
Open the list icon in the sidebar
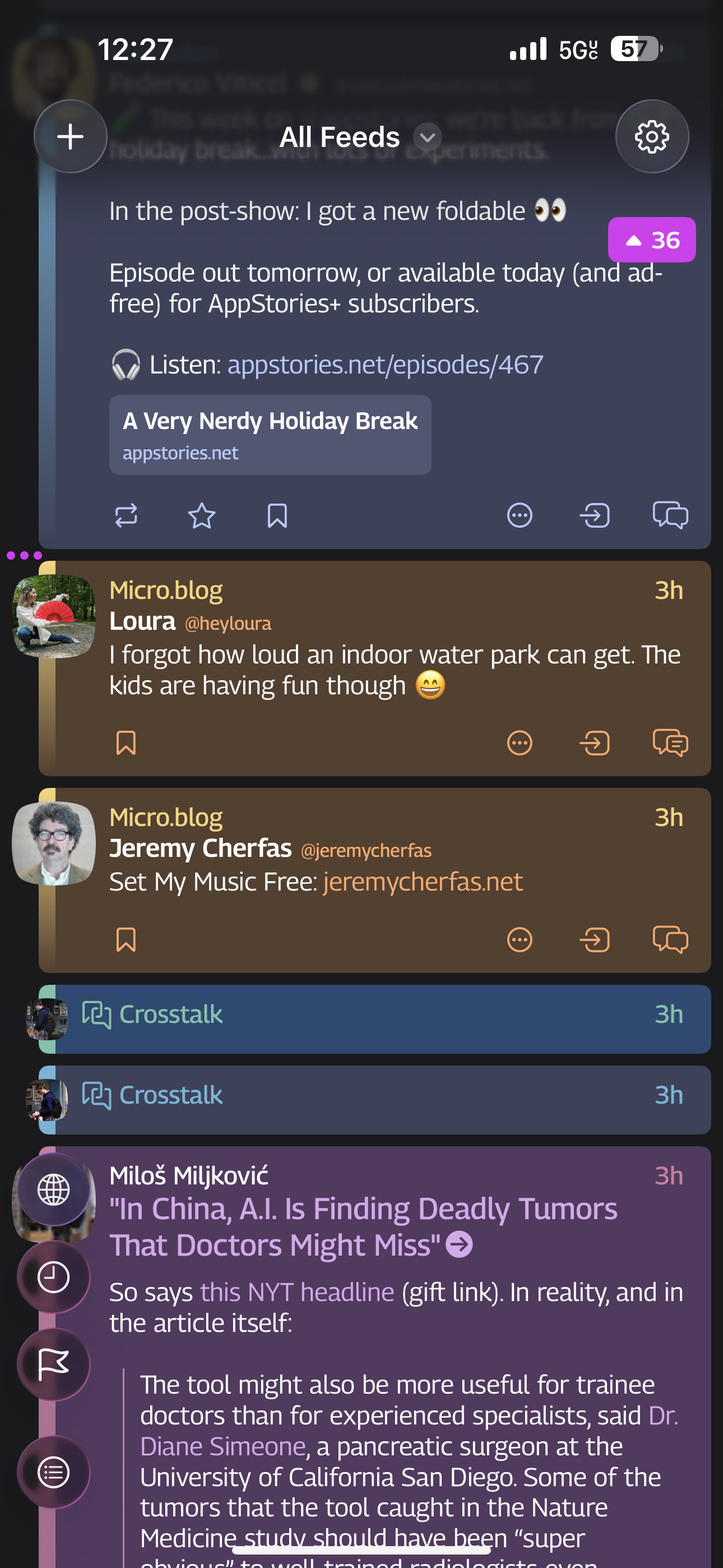click(54, 1473)
